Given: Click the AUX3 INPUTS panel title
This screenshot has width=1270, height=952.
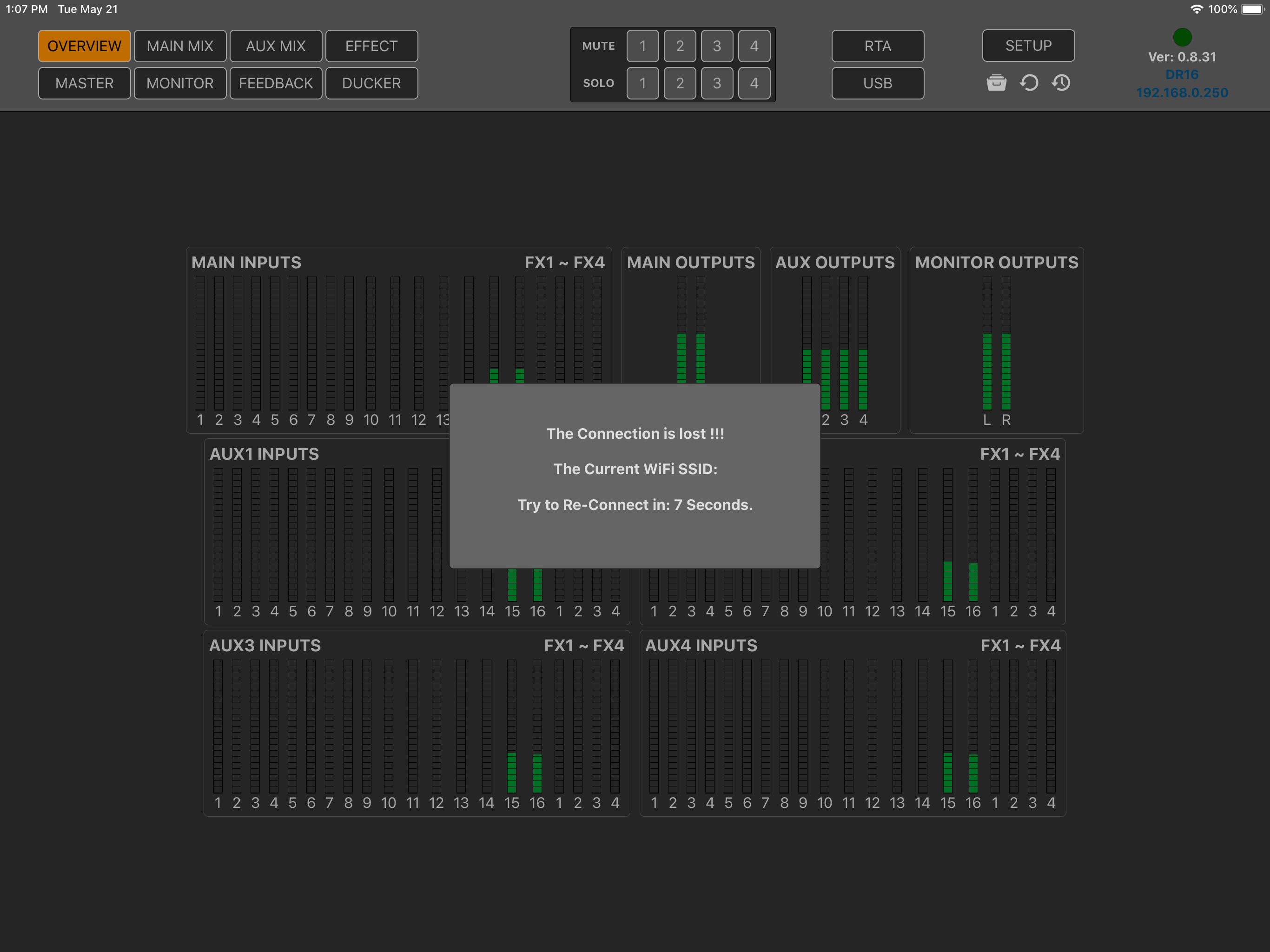Looking at the screenshot, I should click(265, 645).
